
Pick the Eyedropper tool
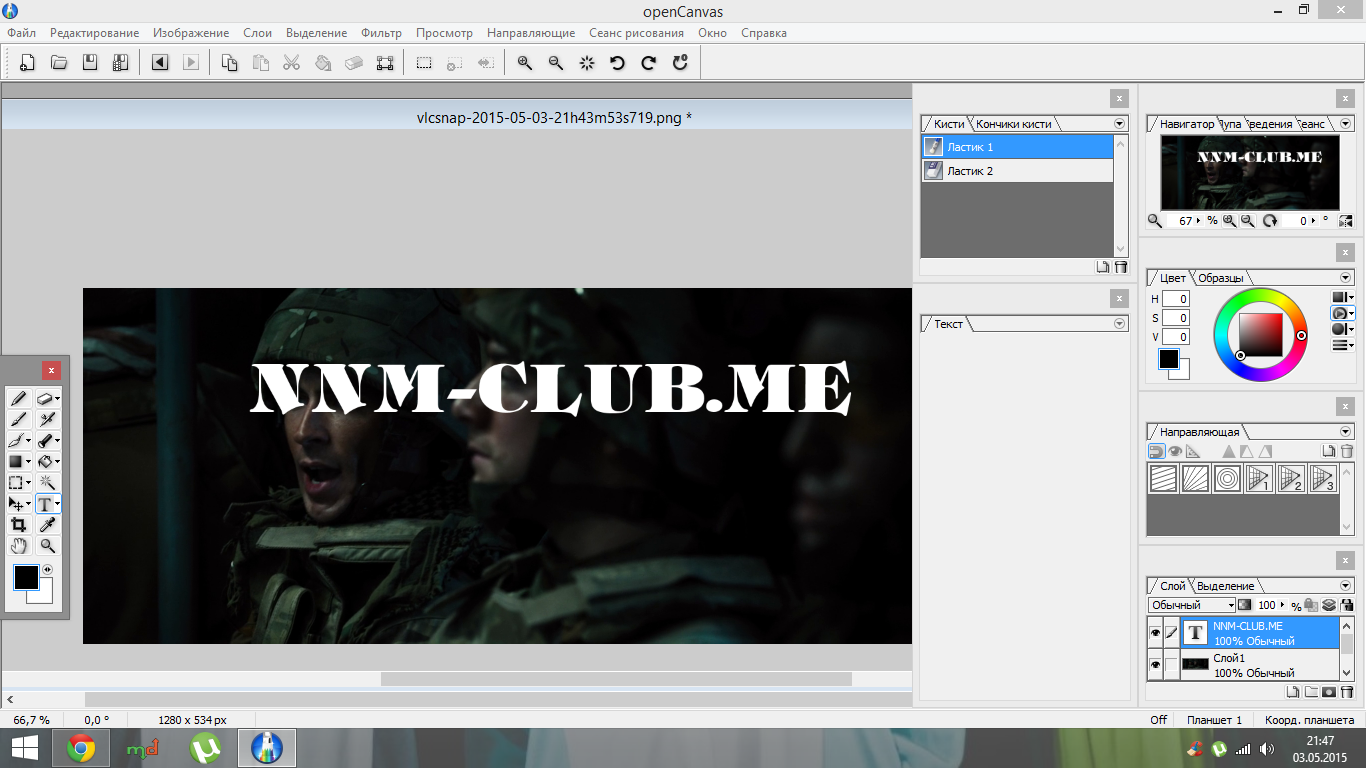tap(47, 525)
